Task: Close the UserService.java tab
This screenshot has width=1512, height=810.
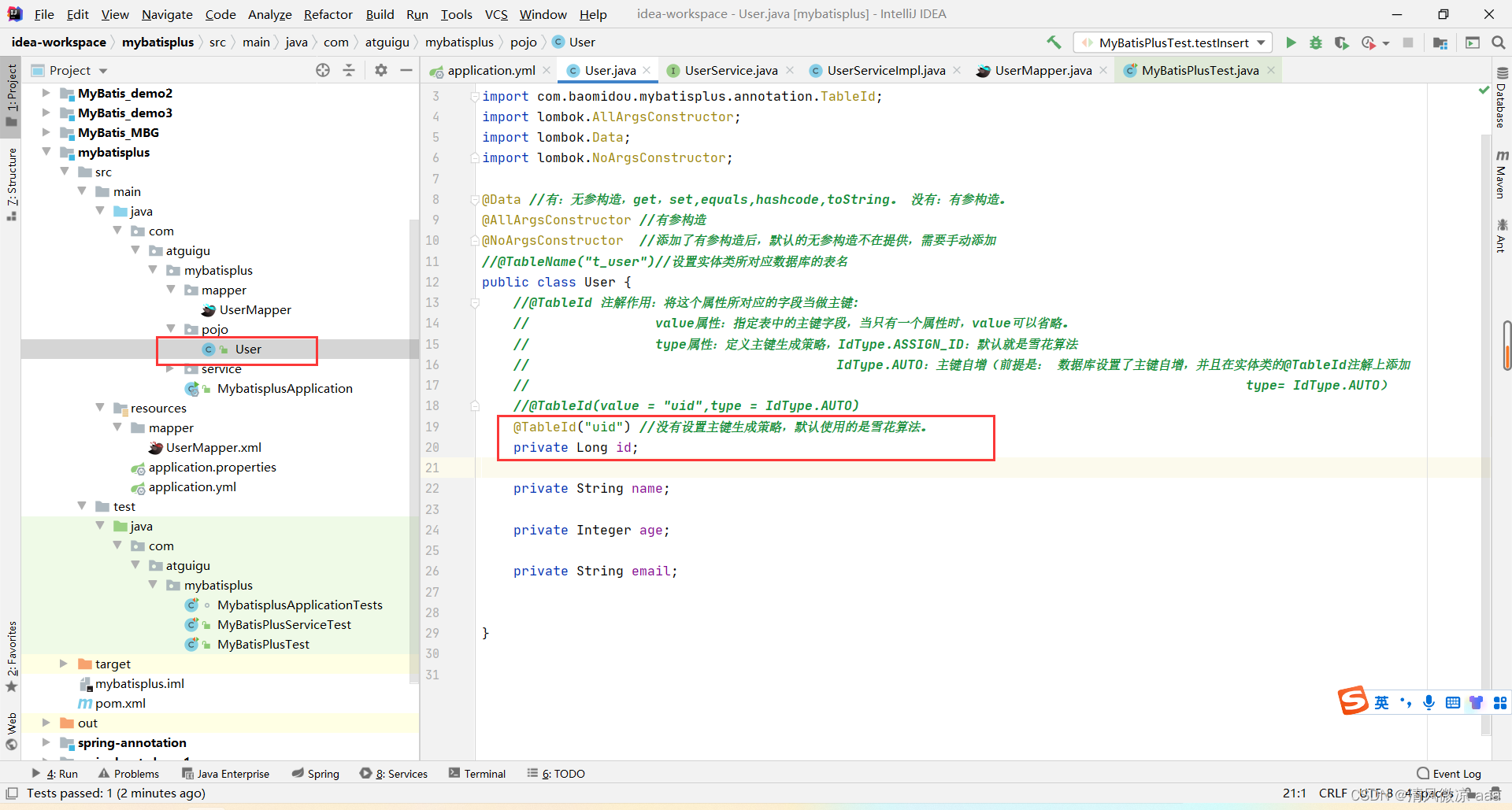Action: click(790, 70)
